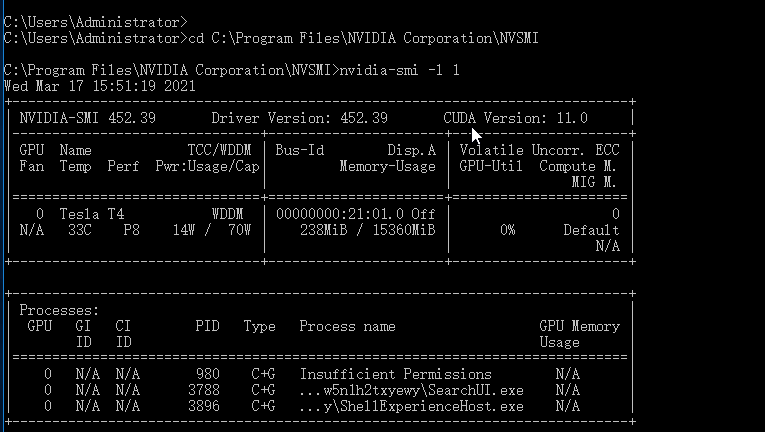Screen dimensions: 765x432
Task: Click the Processes table header label
Action: coord(59,310)
